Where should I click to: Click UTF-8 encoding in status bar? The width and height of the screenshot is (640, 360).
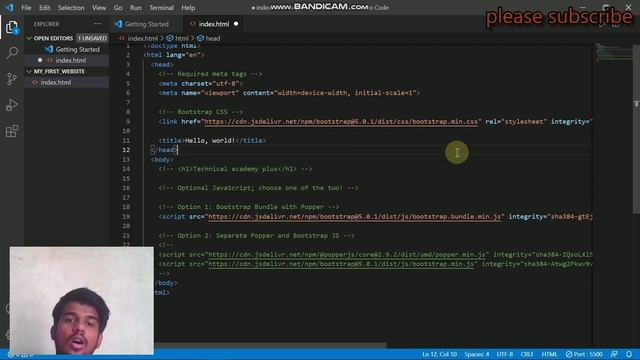click(x=504, y=354)
